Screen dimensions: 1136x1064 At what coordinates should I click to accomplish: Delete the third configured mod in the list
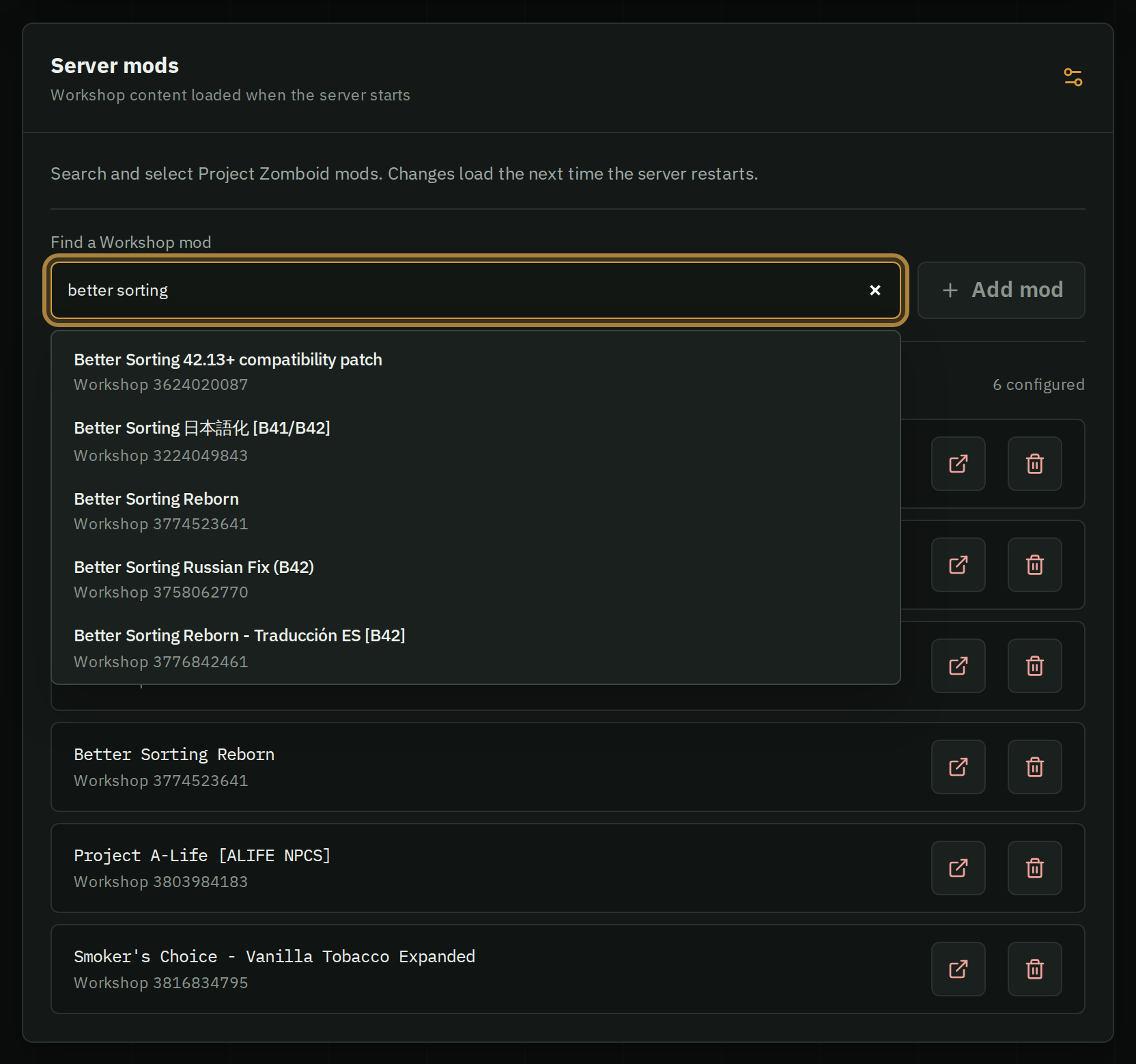pyautogui.click(x=1035, y=666)
